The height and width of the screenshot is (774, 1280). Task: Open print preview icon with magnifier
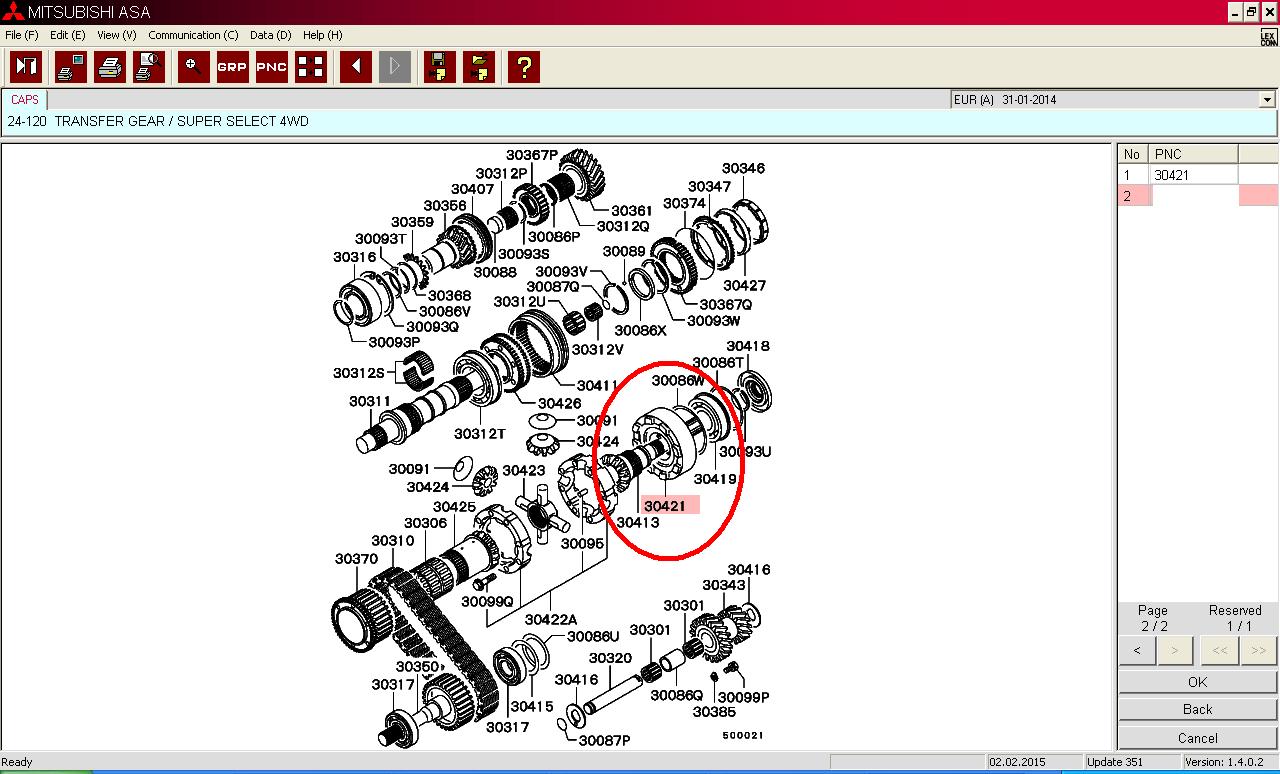coord(149,67)
